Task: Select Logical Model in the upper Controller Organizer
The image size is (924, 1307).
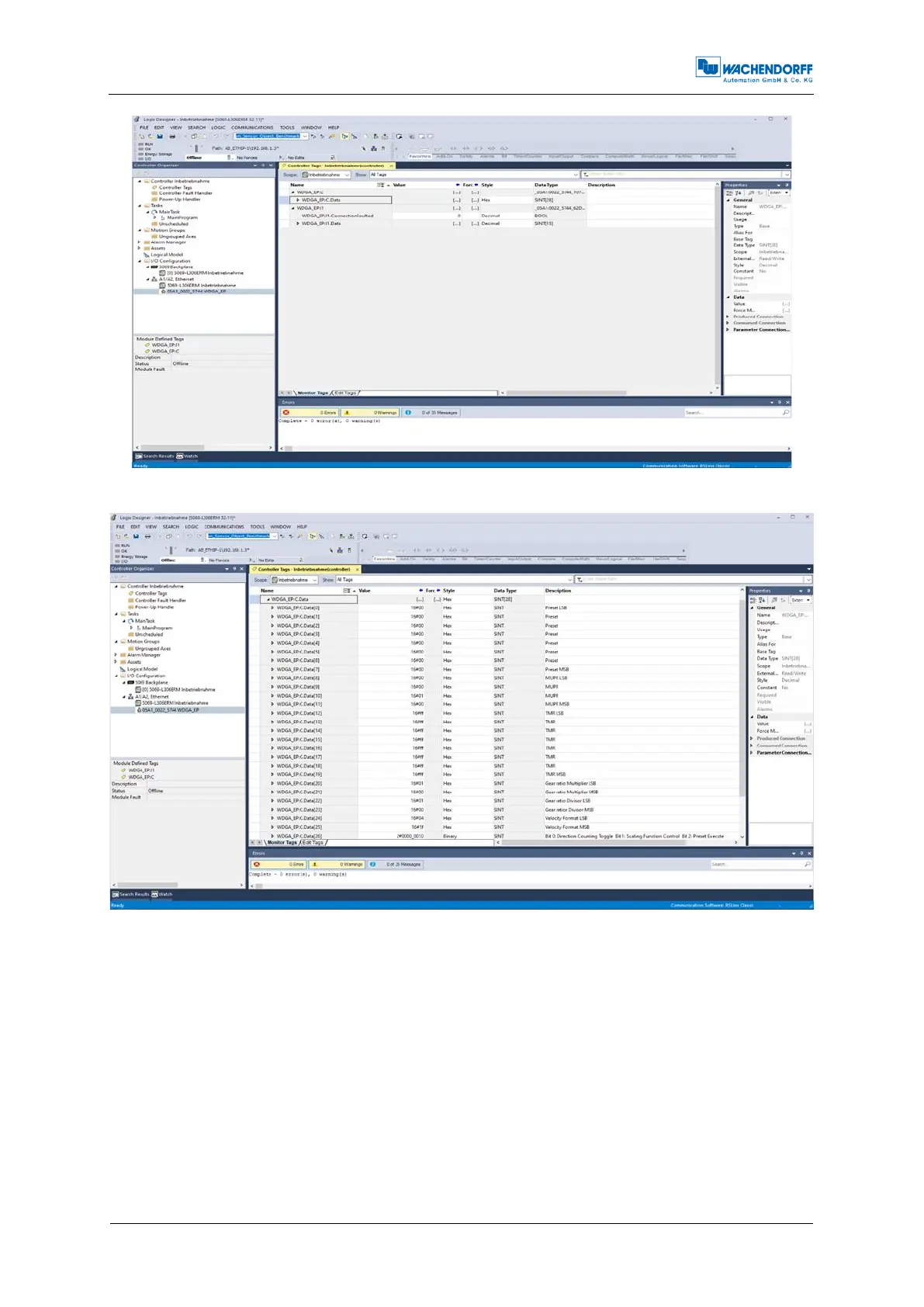Action: (167, 255)
